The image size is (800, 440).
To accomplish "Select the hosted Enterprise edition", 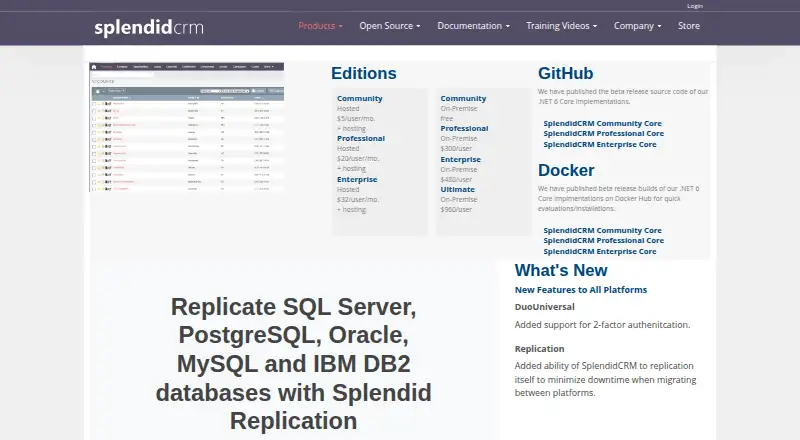I will pos(357,180).
